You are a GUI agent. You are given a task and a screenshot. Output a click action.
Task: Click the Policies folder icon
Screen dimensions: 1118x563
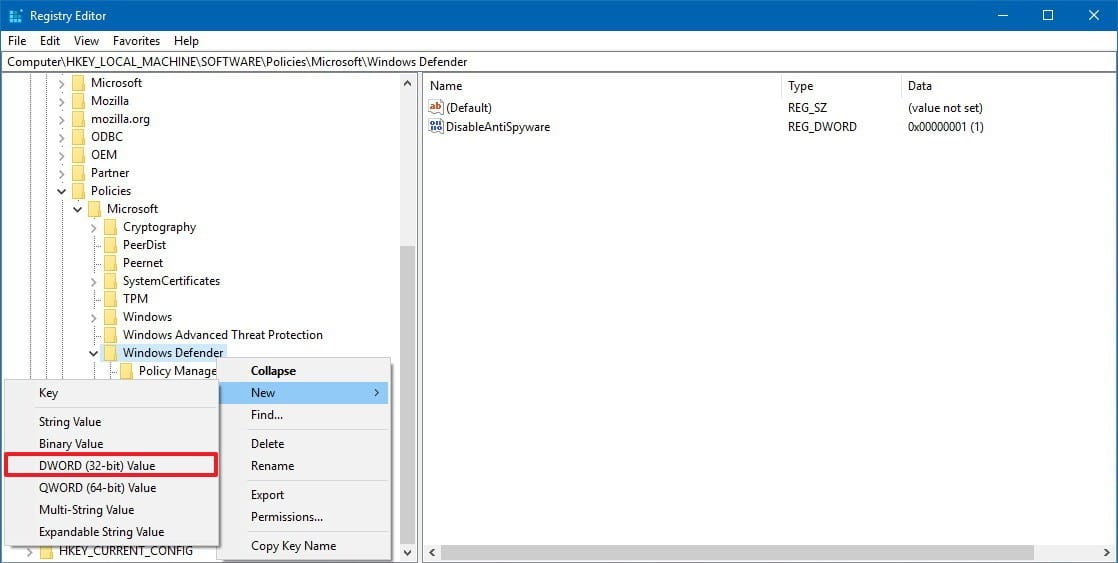pos(78,191)
